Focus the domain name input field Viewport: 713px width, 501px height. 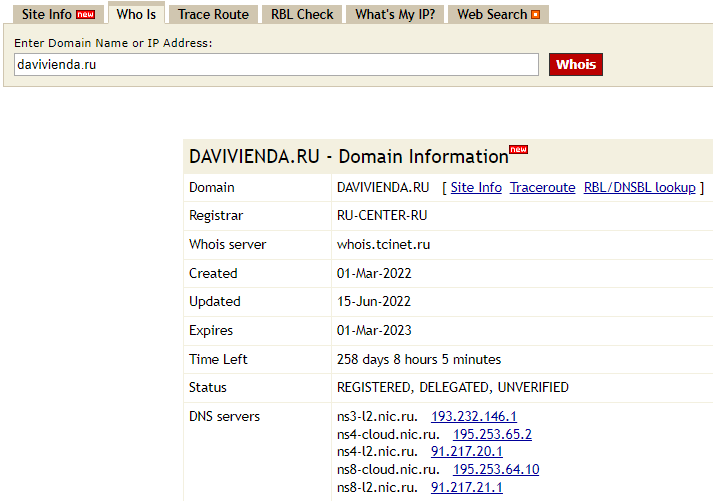(x=276, y=65)
